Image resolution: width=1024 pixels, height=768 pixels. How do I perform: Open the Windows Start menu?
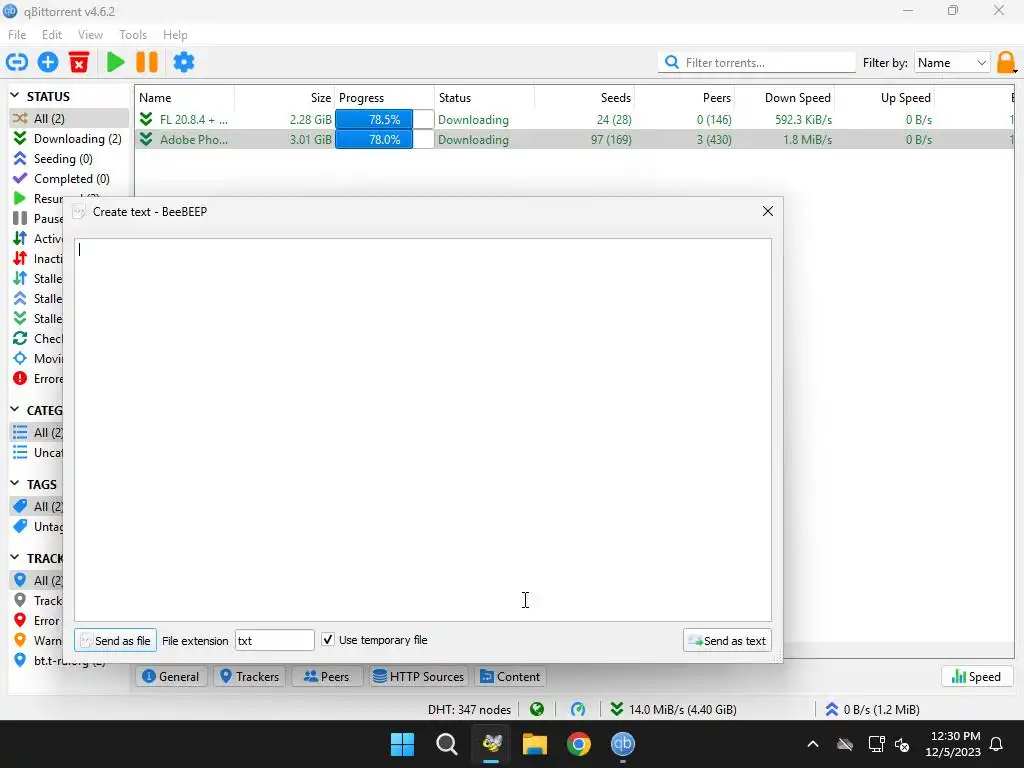[402, 744]
